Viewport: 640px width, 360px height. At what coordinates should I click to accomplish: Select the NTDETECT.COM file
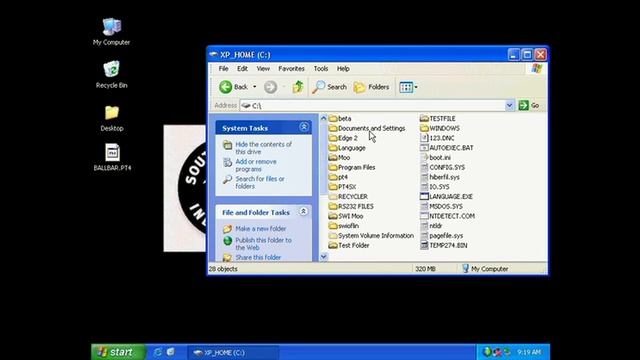point(447,216)
